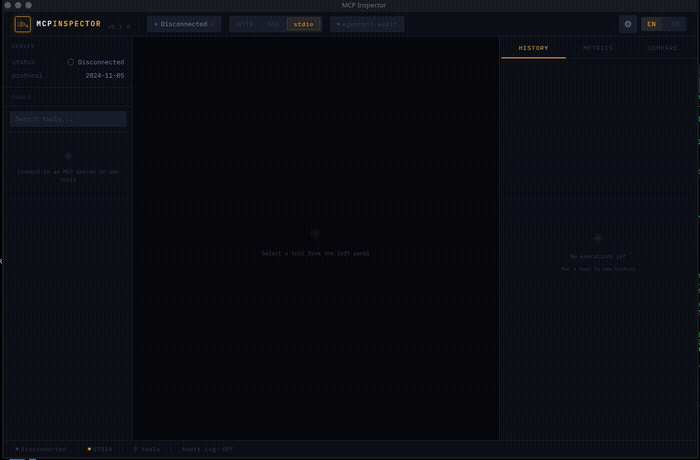This screenshot has height=460, width=700.
Task: Open settings via the gear icon
Action: pyautogui.click(x=628, y=24)
